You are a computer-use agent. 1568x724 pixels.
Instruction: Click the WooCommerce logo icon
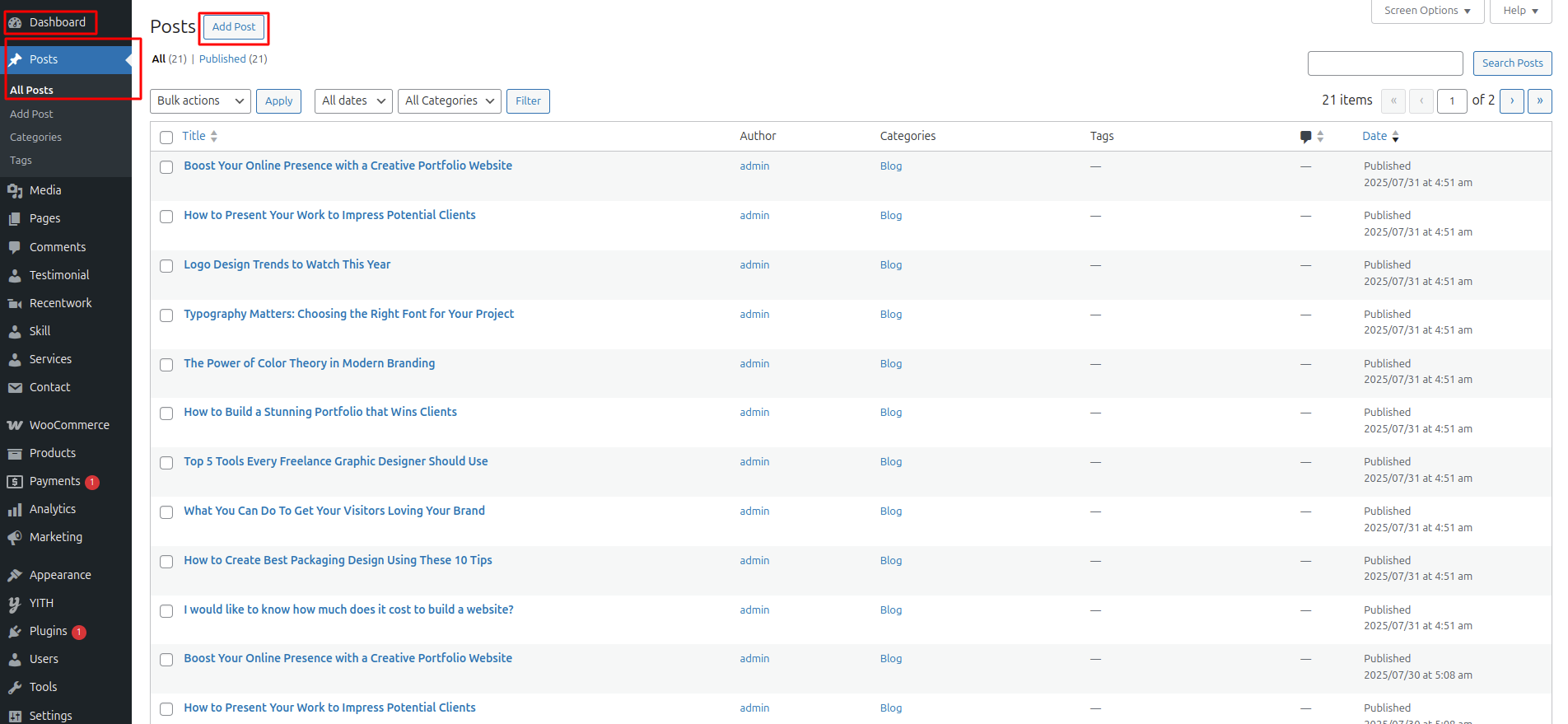coord(15,425)
